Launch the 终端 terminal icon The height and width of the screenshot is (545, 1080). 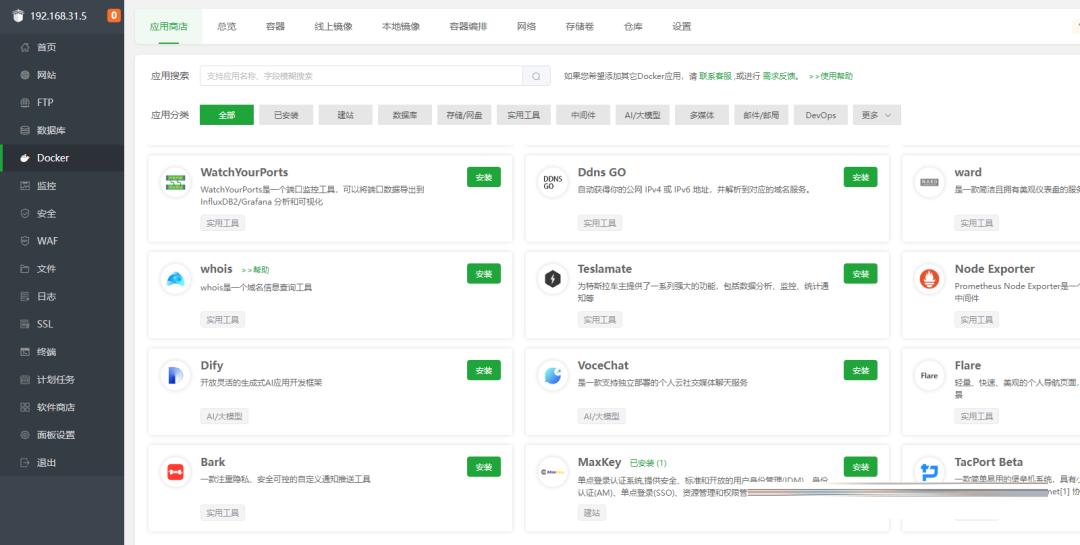pos(25,352)
